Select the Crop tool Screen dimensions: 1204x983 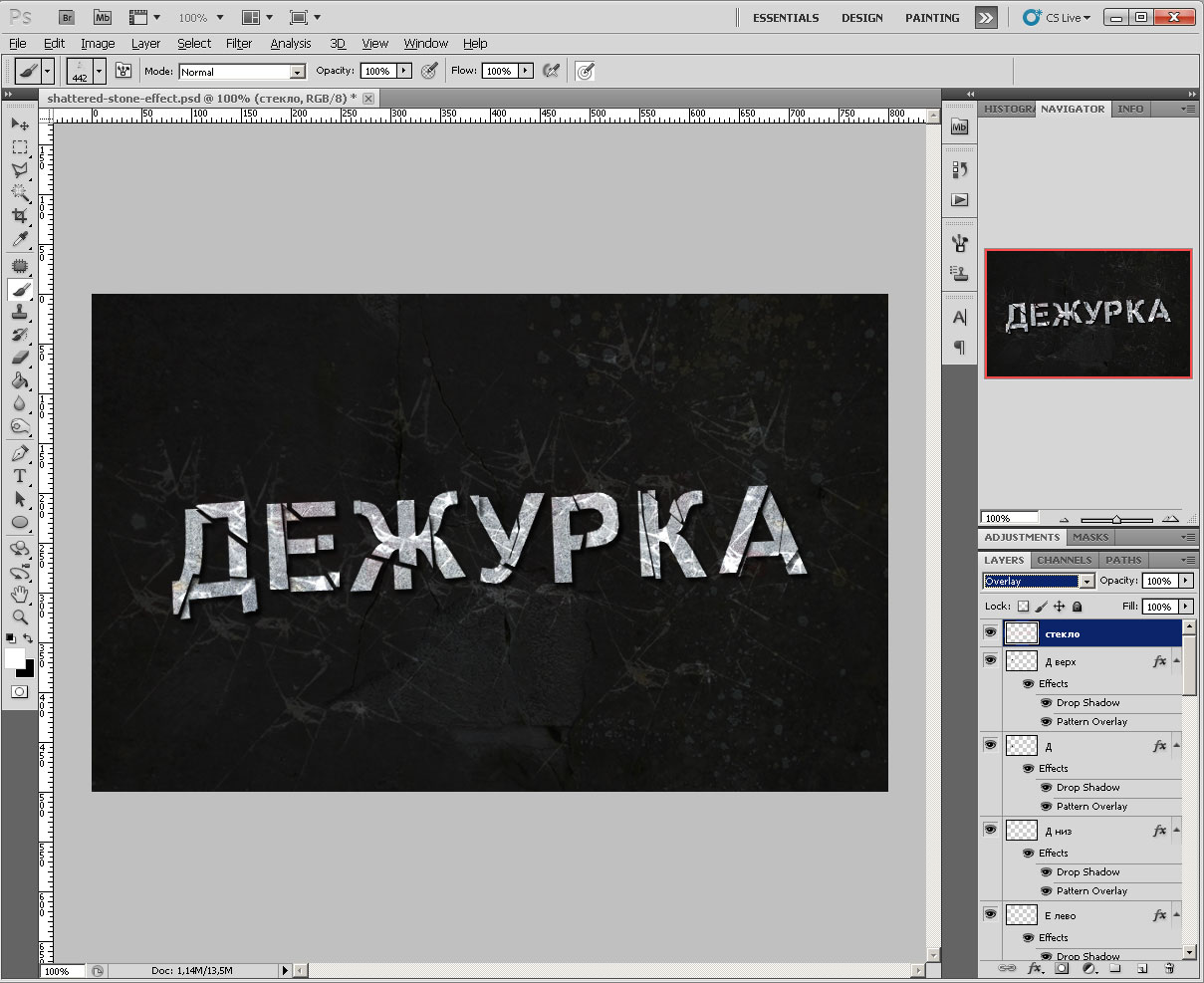click(19, 216)
